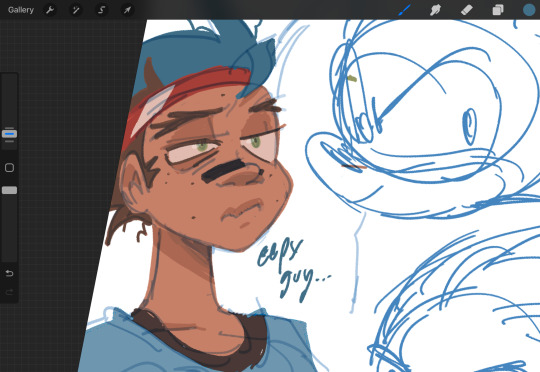Redo the last undone action
The width and height of the screenshot is (540, 372).
point(9,292)
